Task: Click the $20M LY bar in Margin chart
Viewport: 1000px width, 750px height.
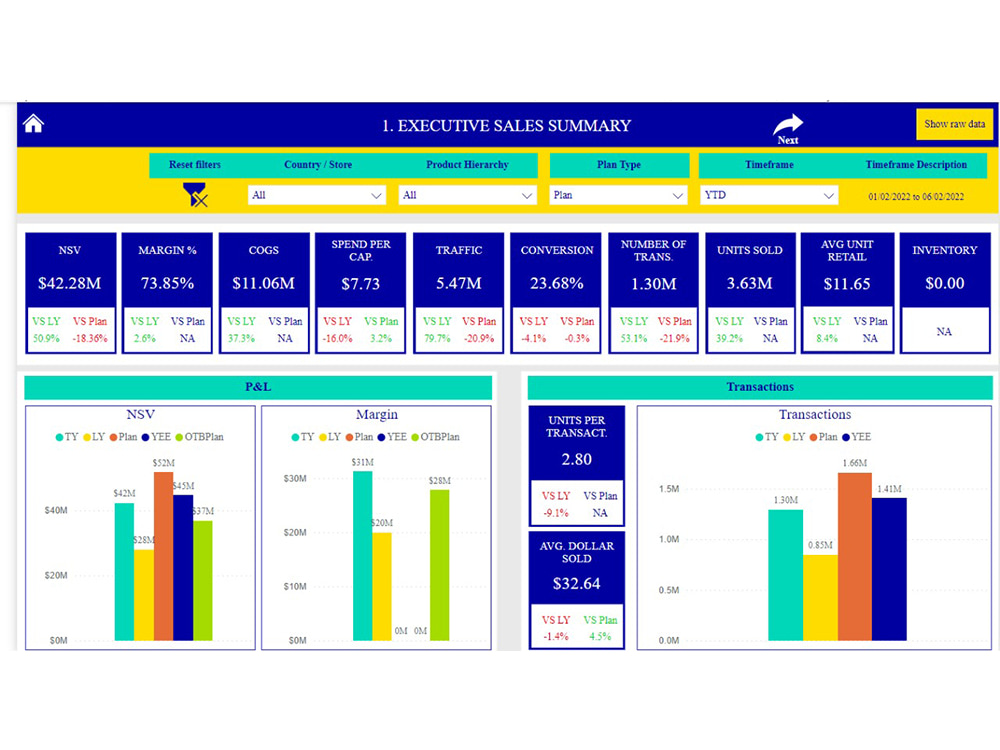Action: click(382, 586)
